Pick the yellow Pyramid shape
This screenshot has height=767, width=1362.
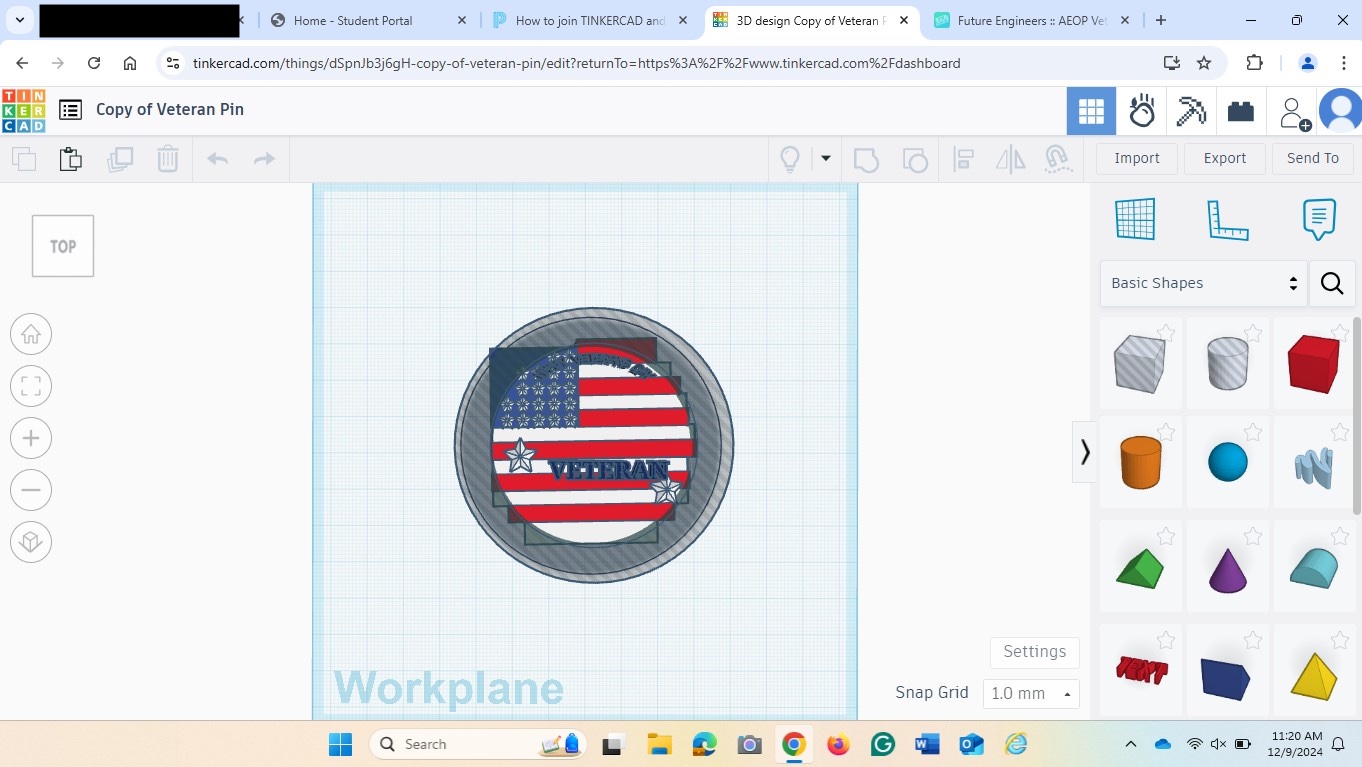(1314, 675)
